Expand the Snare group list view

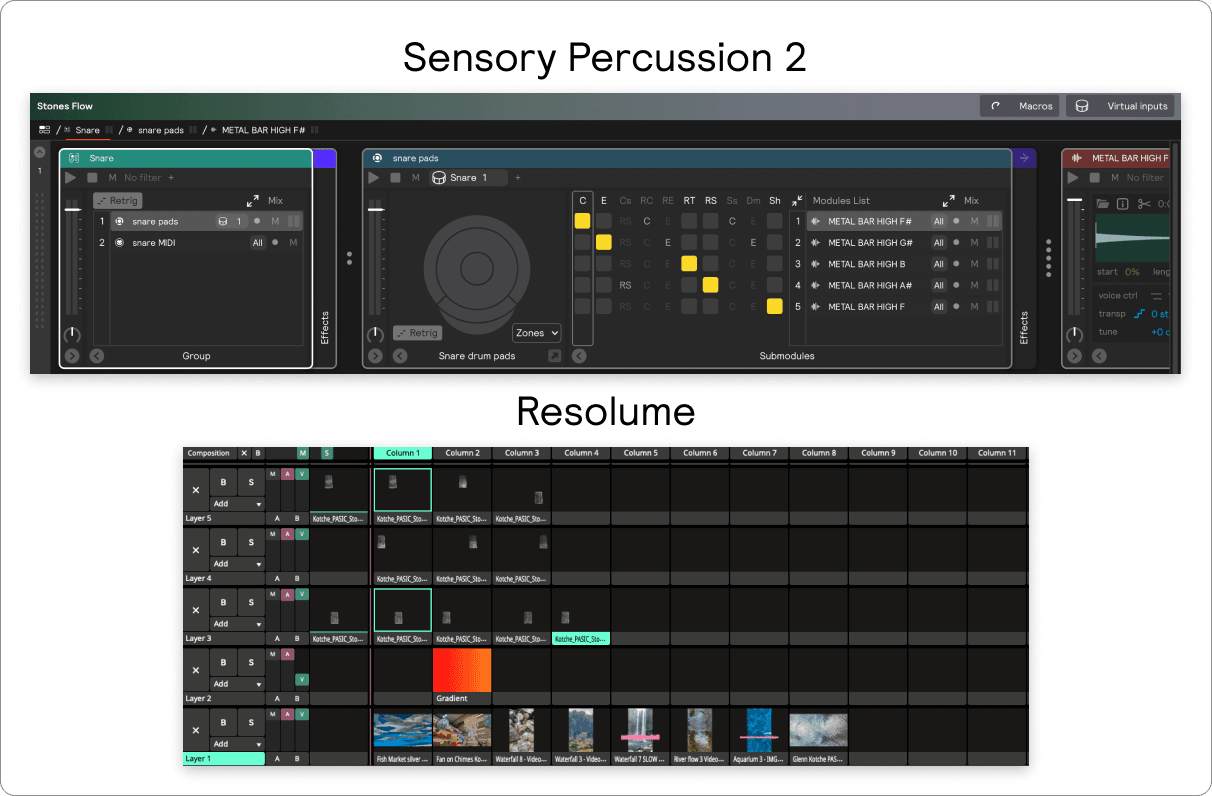coord(253,201)
